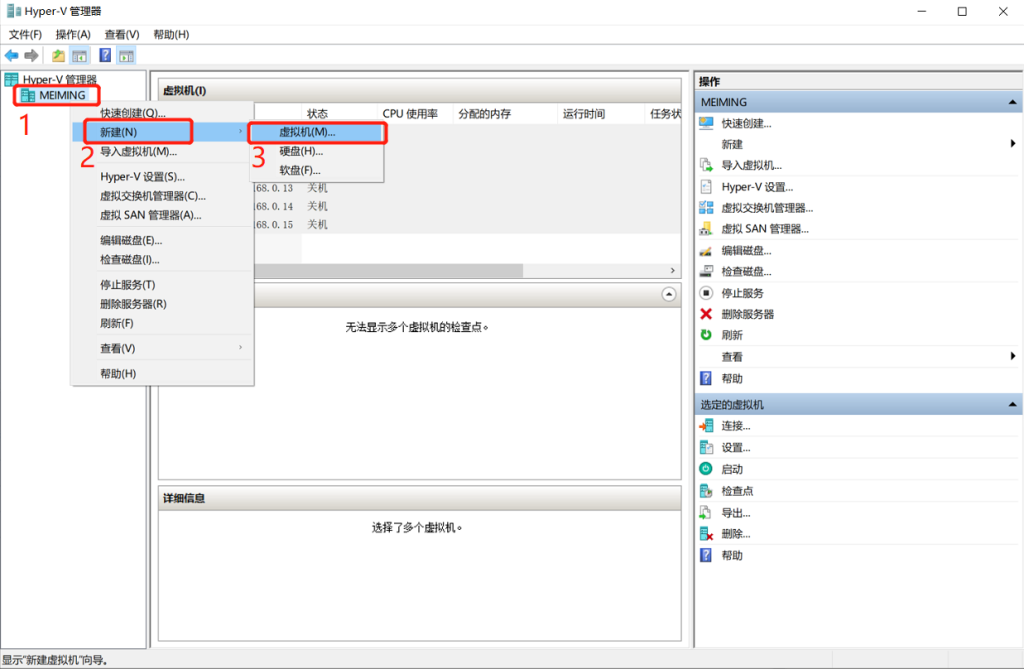Open the 查看(V) submenu in context menu
The image size is (1024, 669).
click(x=162, y=348)
